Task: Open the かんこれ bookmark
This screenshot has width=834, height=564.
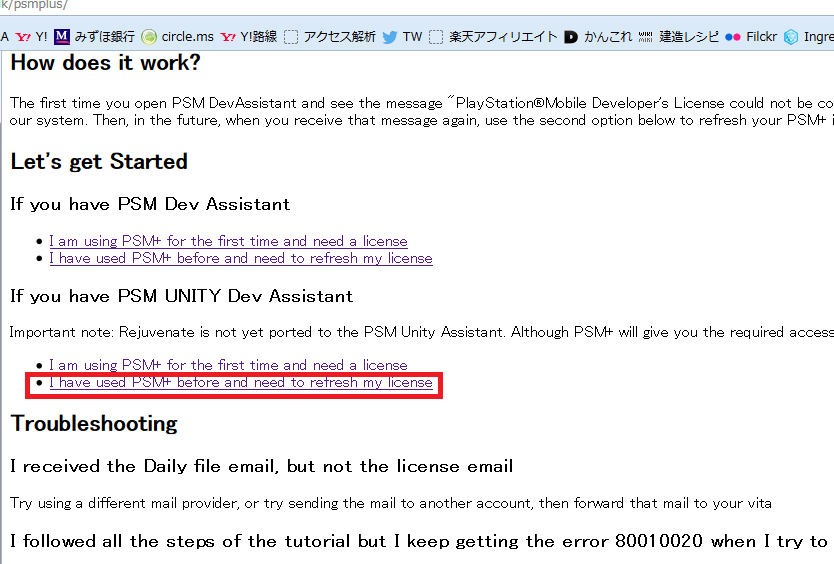Action: 598,37
